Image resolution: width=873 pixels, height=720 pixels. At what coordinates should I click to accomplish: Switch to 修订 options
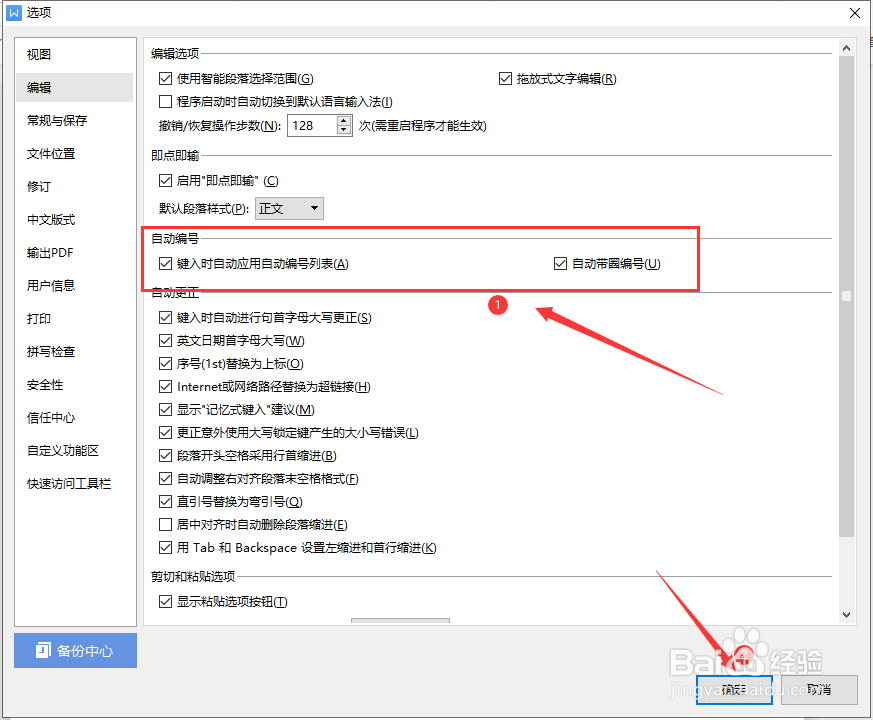39,187
